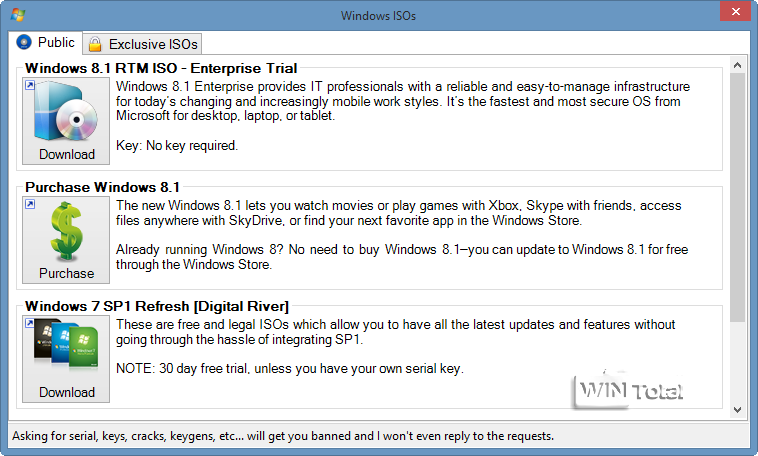Viewport: 758px width, 456px height.
Task: Click the Purchase Windows 8.1 heading
Action: (x=102, y=187)
